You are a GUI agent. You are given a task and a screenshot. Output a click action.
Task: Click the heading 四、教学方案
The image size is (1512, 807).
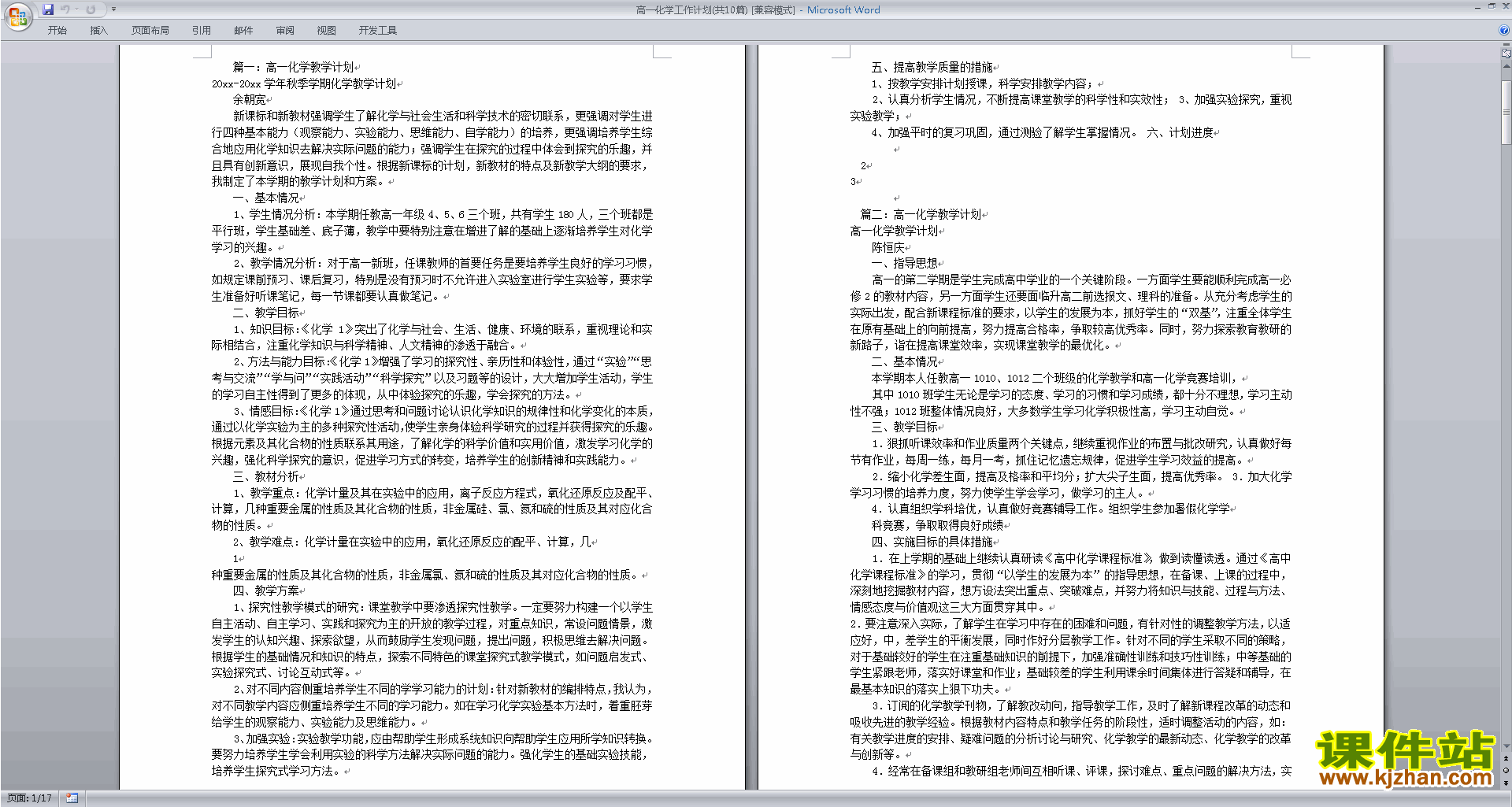pos(265,591)
